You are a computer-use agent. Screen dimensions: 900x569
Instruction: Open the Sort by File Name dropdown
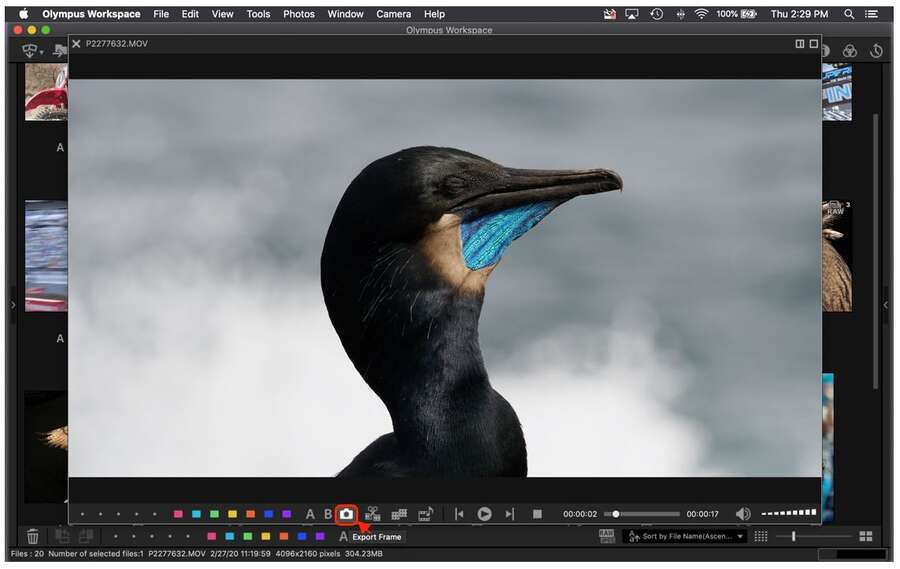(686, 537)
